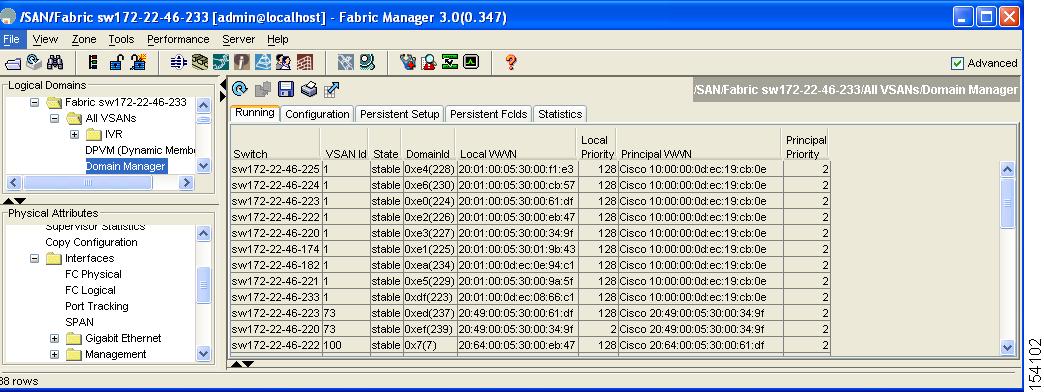Expand the Gigabit Ethernet folder node
This screenshot has height=392, width=1044.
pyautogui.click(x=55, y=338)
